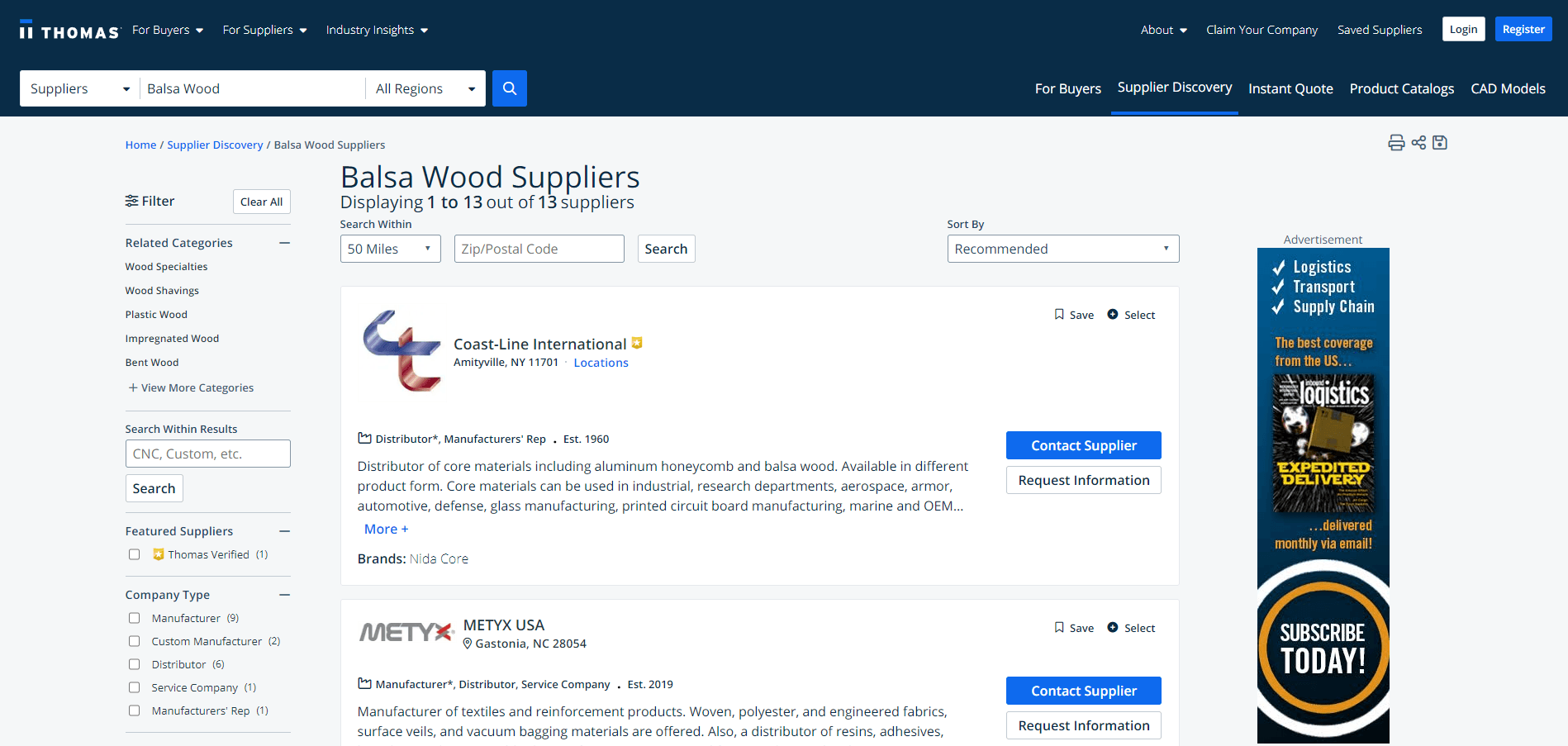Image resolution: width=1568 pixels, height=746 pixels.
Task: Click Claim Your Company link
Action: click(1262, 30)
